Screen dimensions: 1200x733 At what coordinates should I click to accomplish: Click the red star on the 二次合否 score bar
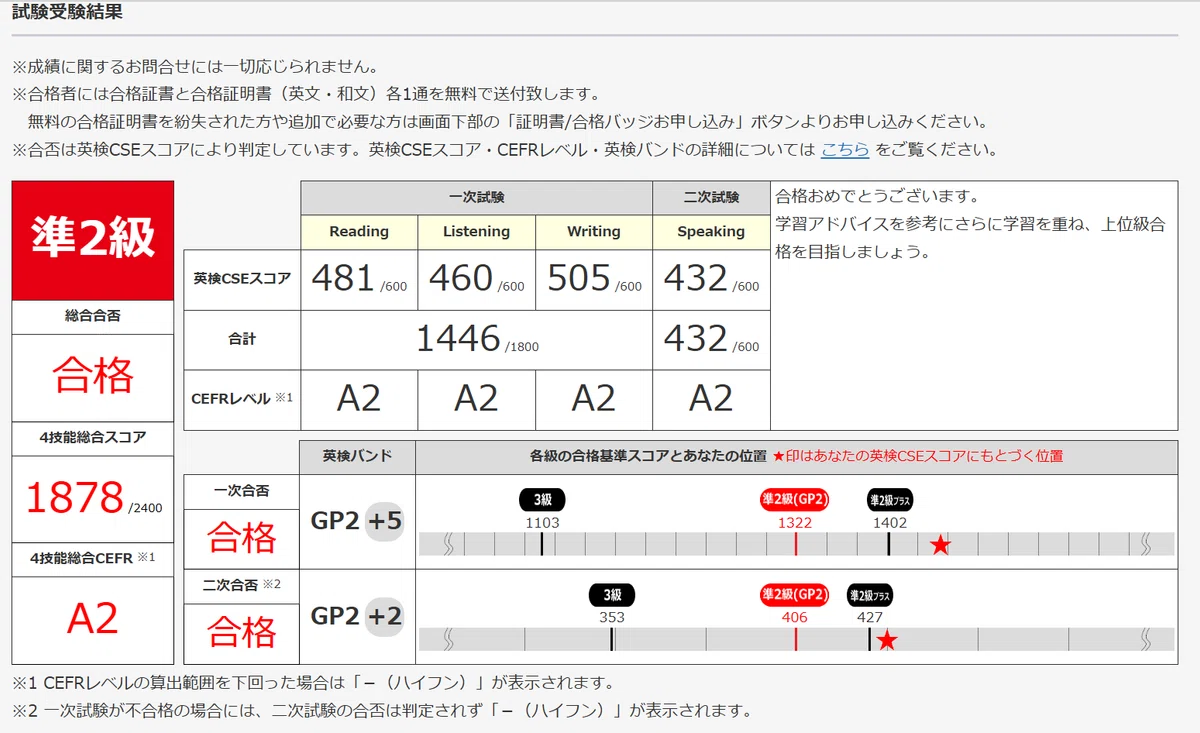point(886,641)
